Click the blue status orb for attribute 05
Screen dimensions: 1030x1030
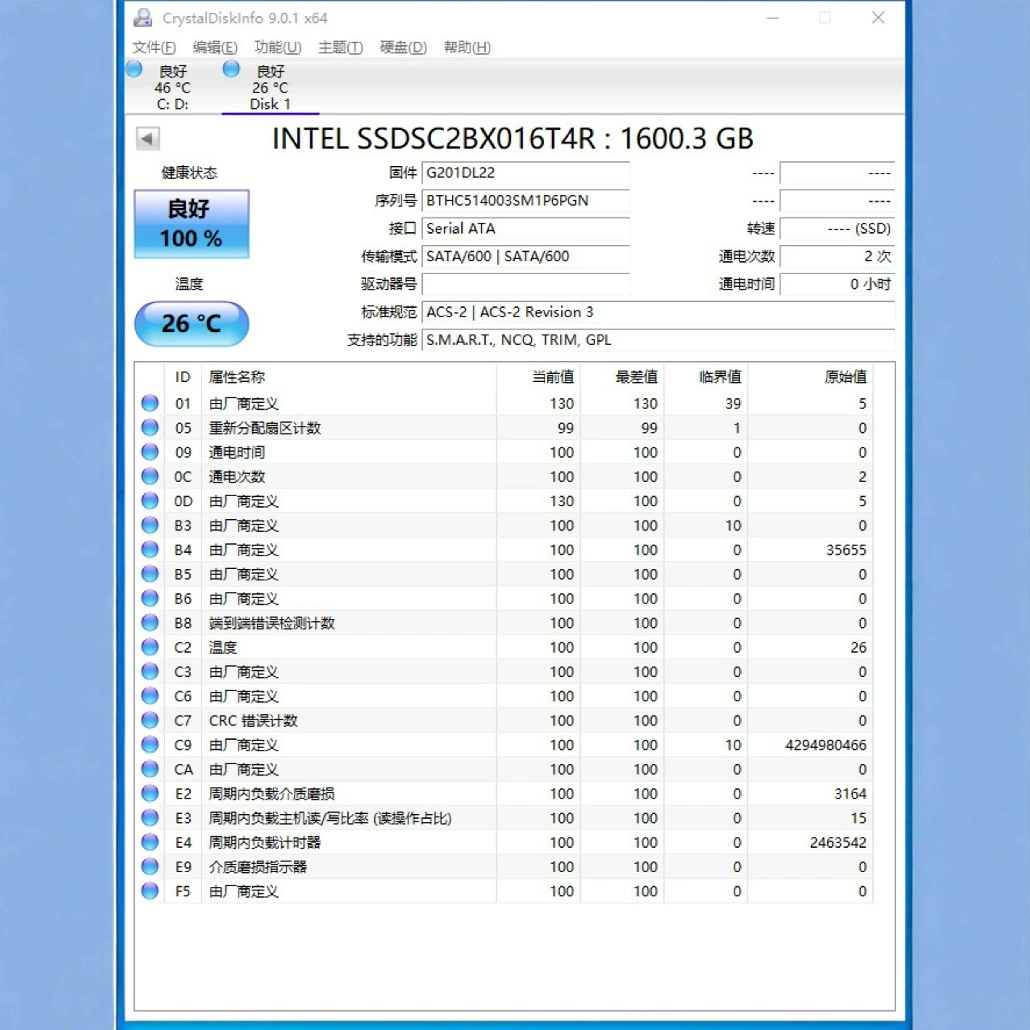(x=150, y=428)
